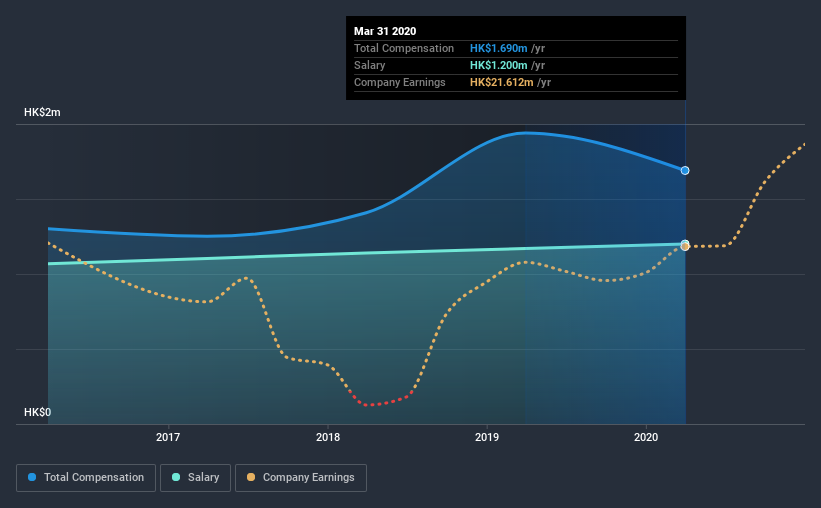The image size is (821, 508).
Task: Click the HK$2m y-axis label
Action: point(42,113)
